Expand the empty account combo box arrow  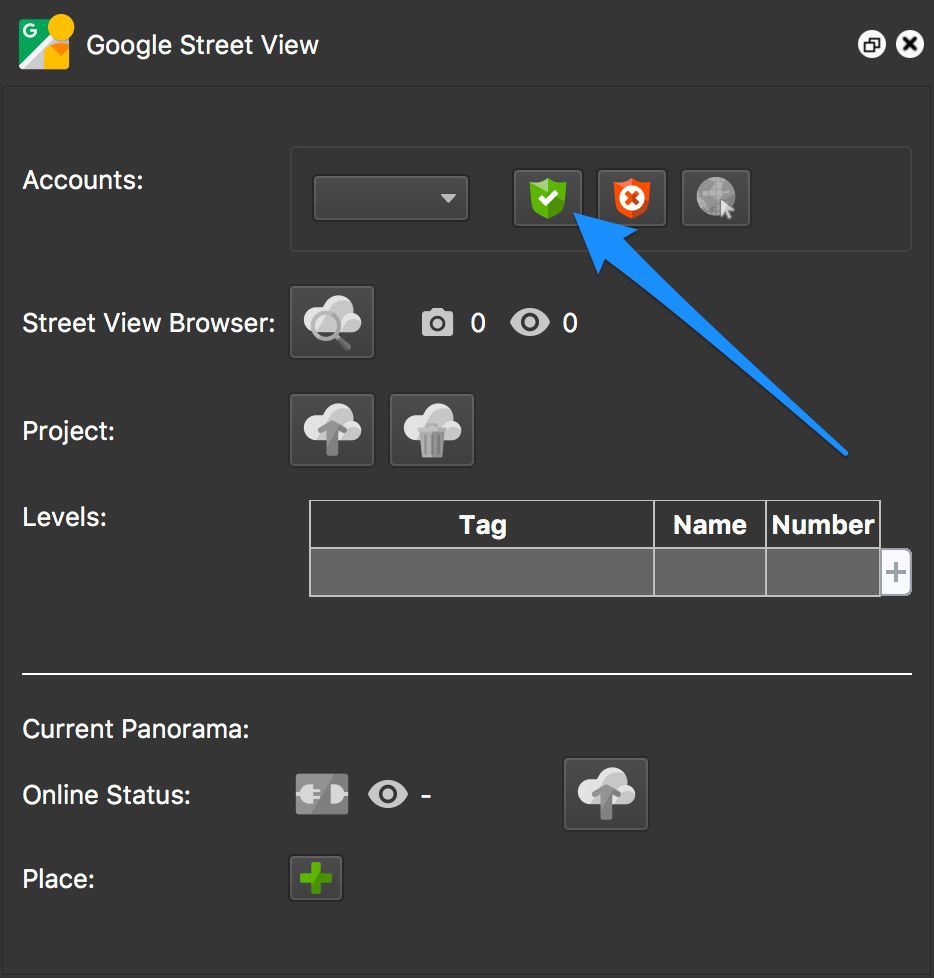coord(451,197)
